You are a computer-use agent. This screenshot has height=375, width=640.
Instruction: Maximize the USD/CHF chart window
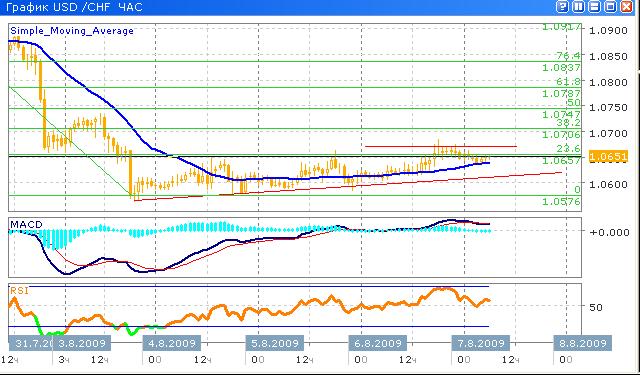click(x=610, y=7)
